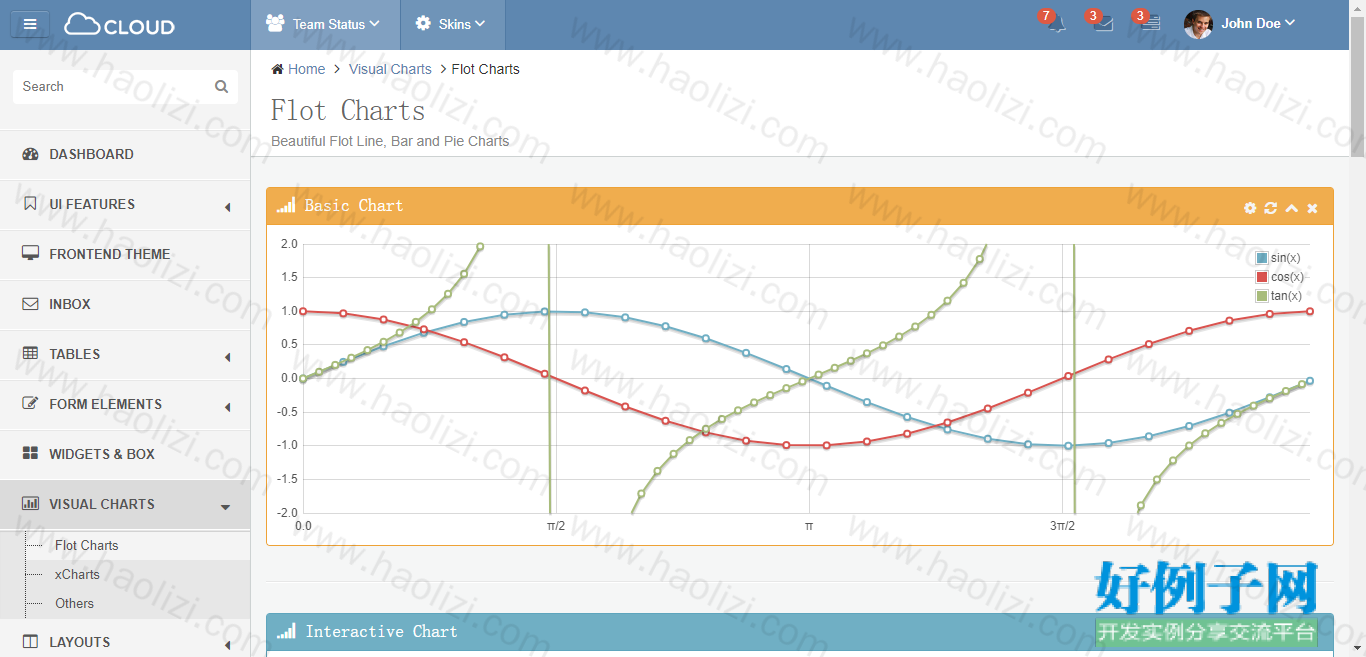Open the tasks list icon
Viewport: 1366px width, 657px height.
1151,24
